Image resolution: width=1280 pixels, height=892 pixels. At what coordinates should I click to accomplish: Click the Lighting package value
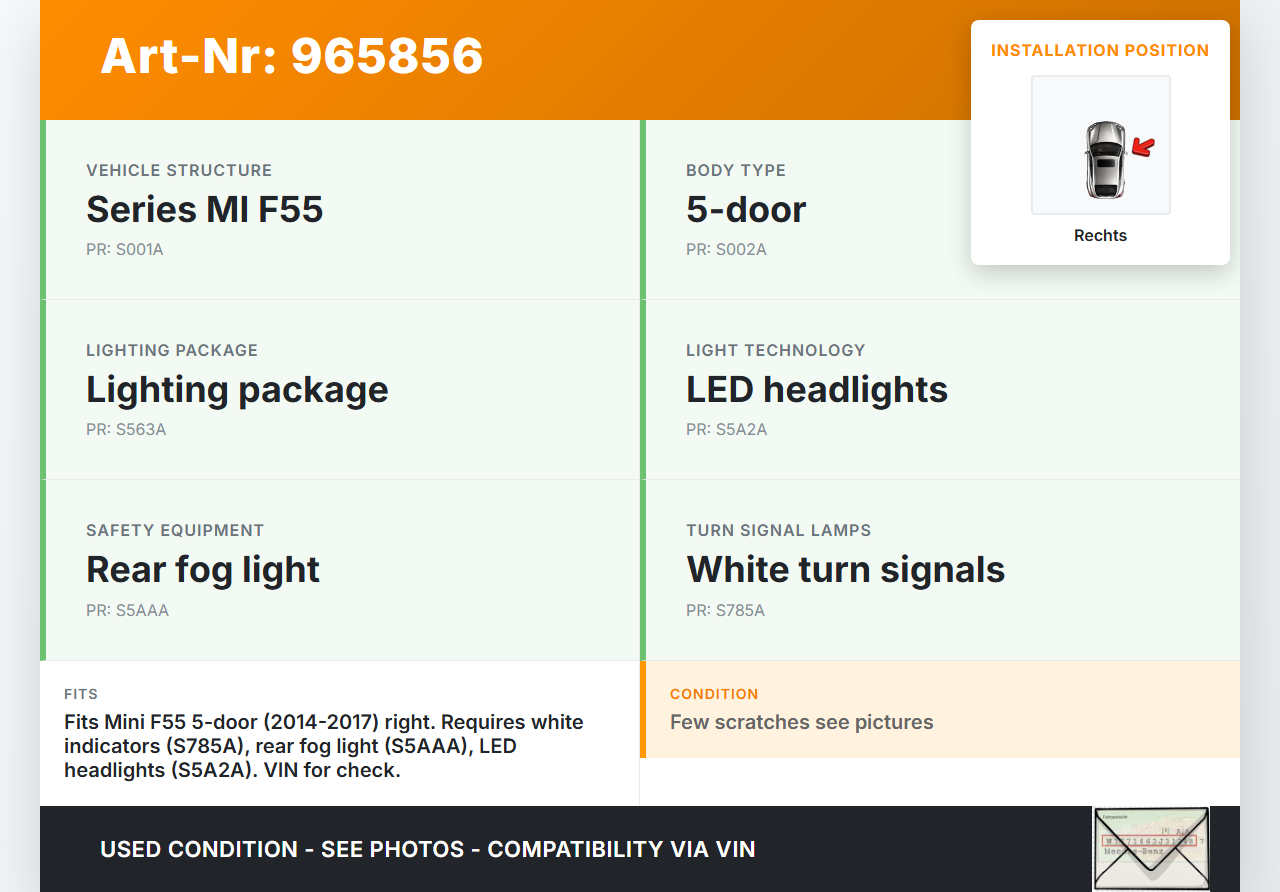point(237,390)
